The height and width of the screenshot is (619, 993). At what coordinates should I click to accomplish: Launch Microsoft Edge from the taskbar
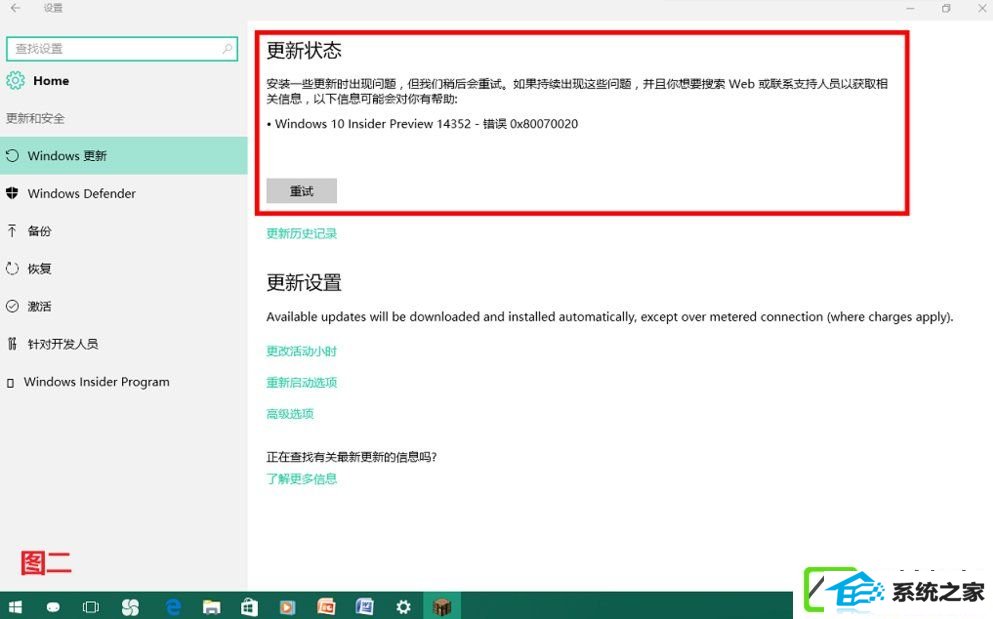pyautogui.click(x=173, y=607)
